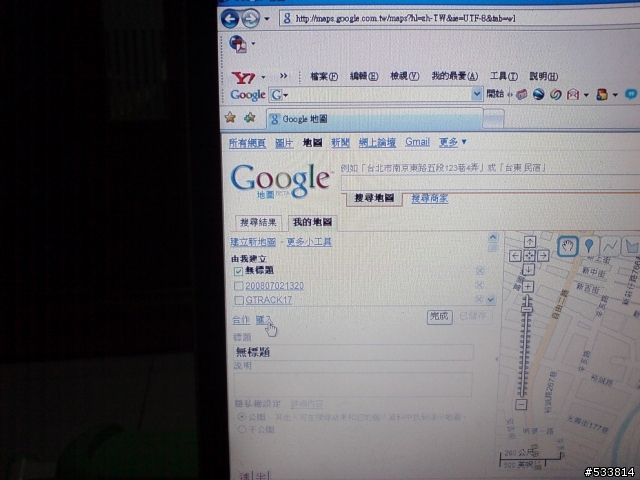640x480 pixels.
Task: Click the Yahoo Y! toolbar logo
Action: tap(243, 78)
